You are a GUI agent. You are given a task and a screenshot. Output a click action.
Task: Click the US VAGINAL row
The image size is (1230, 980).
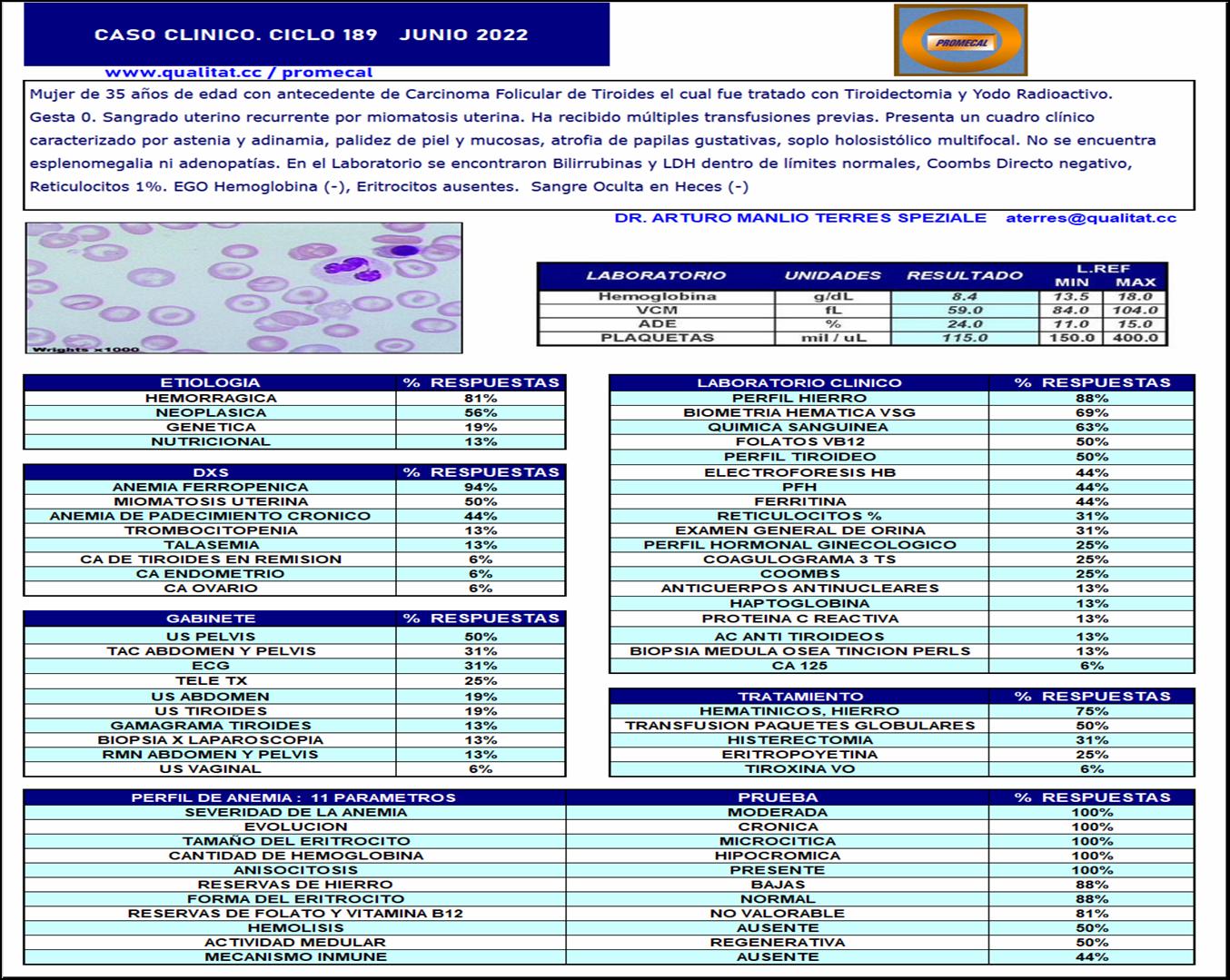pos(294,769)
